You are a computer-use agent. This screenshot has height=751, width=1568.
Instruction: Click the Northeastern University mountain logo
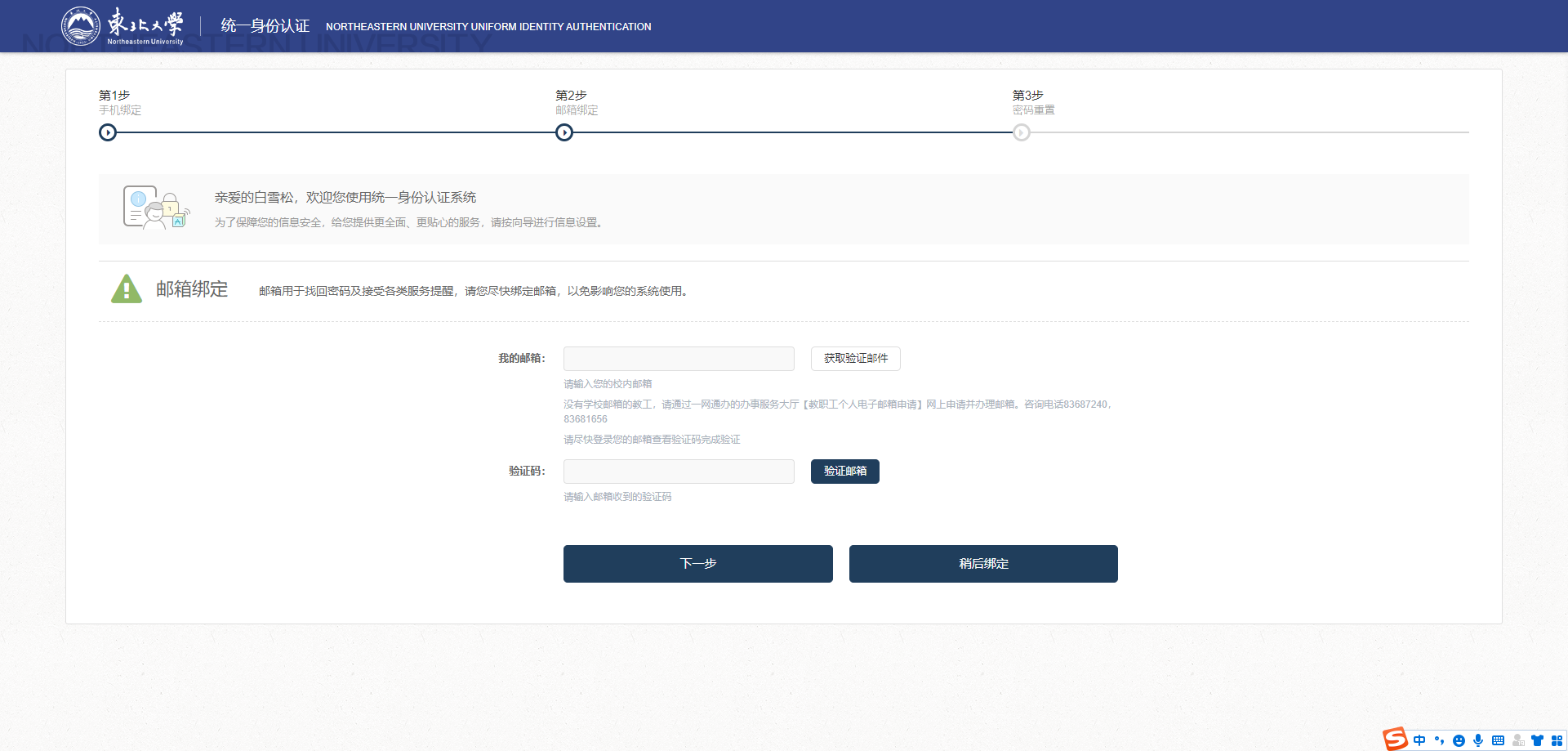point(80,25)
